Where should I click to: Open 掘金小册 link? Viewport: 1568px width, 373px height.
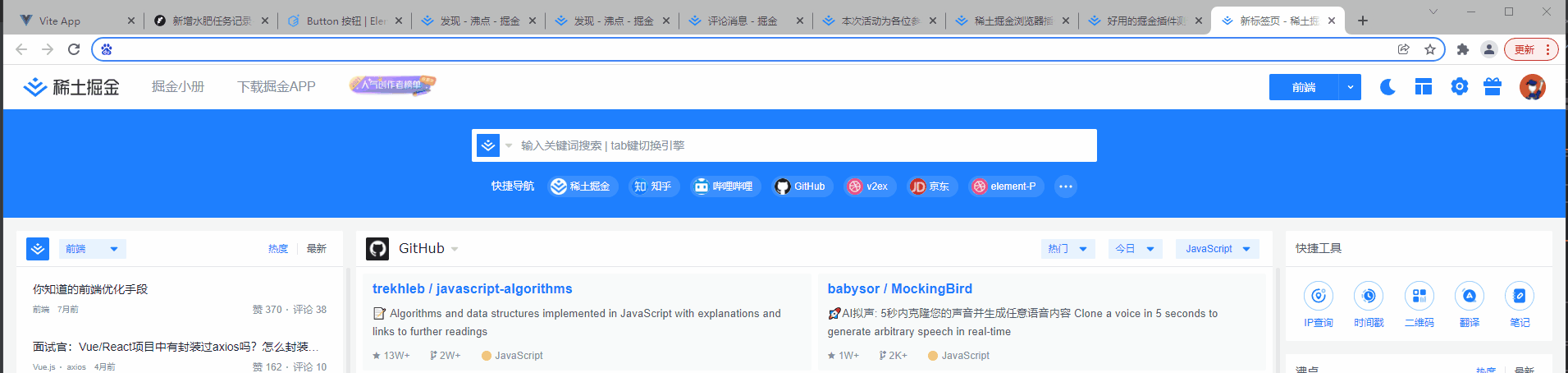tap(178, 86)
